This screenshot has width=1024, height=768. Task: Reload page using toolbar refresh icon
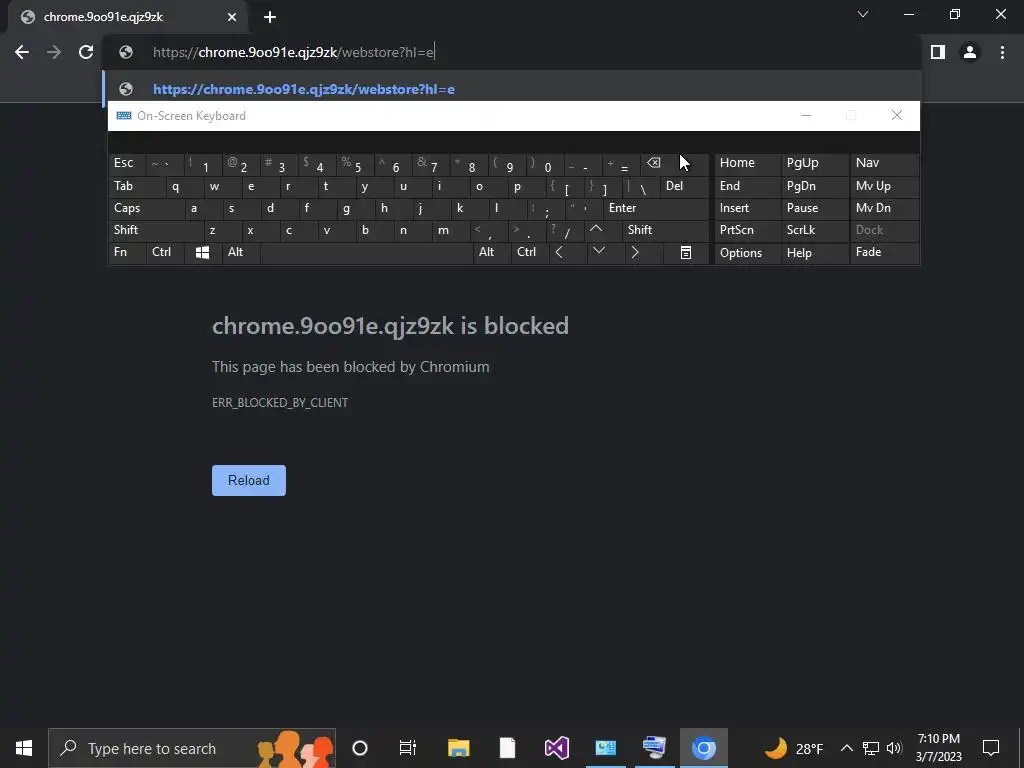[86, 52]
